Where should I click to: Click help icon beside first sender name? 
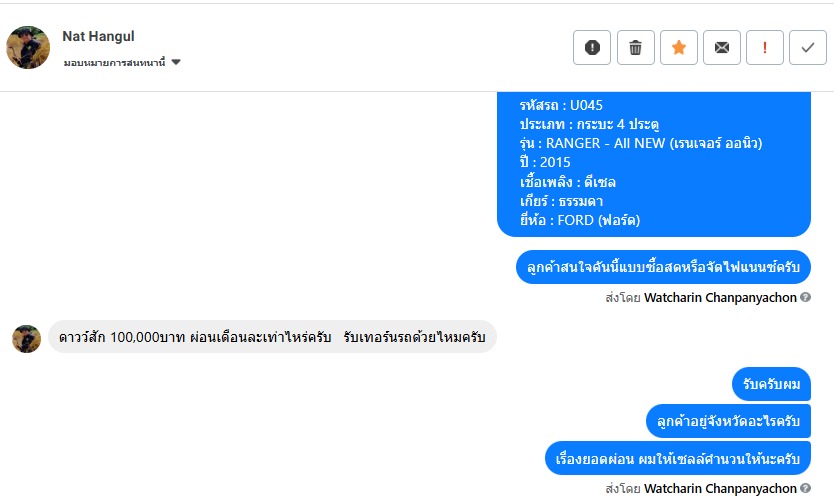pos(805,297)
